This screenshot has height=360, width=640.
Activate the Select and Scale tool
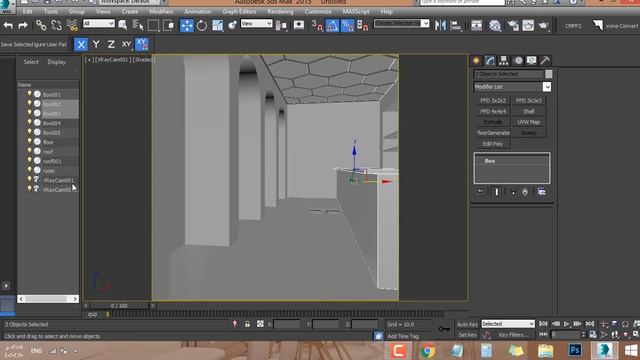[x=217, y=25]
